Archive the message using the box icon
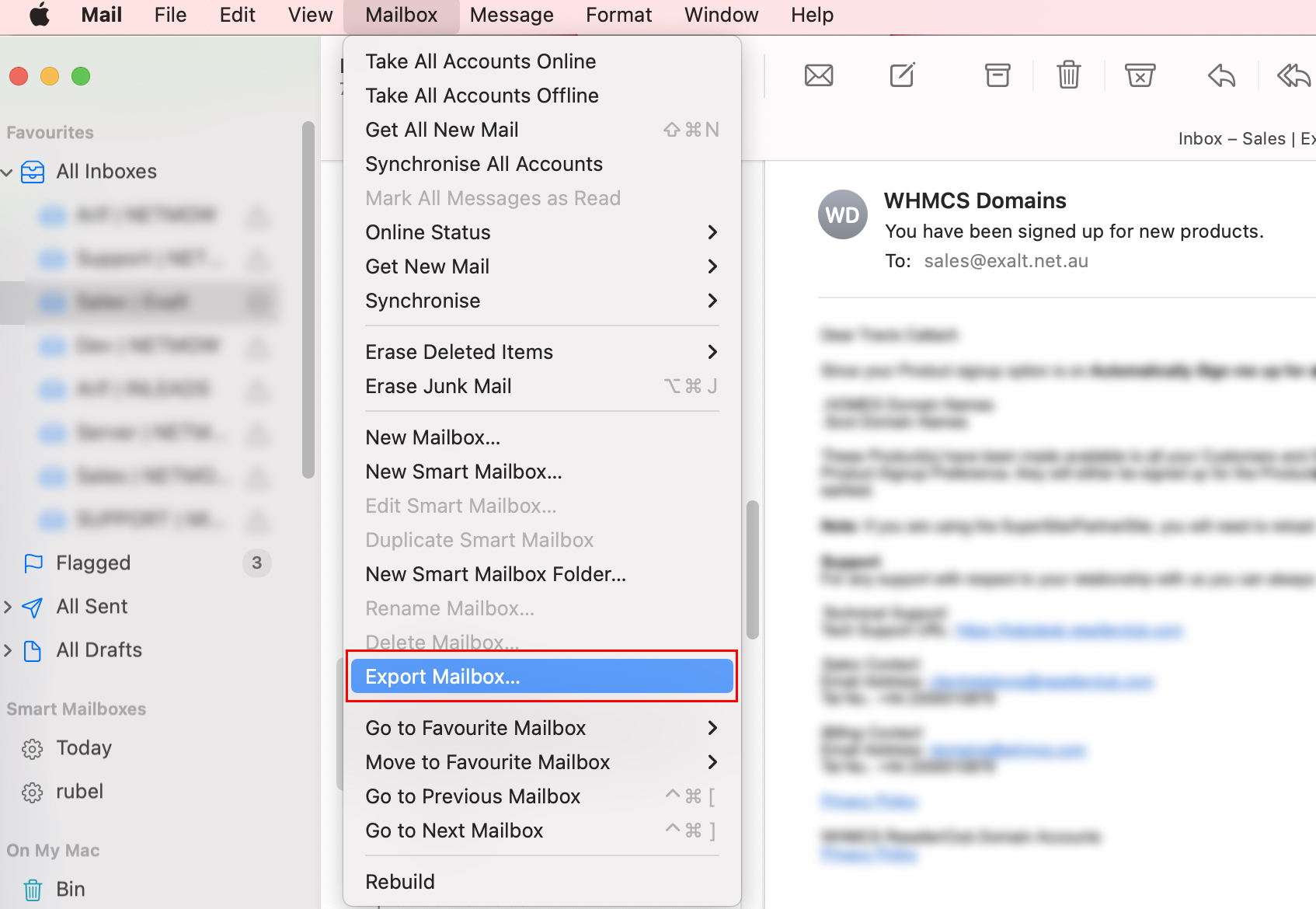The image size is (1316, 909). (997, 75)
